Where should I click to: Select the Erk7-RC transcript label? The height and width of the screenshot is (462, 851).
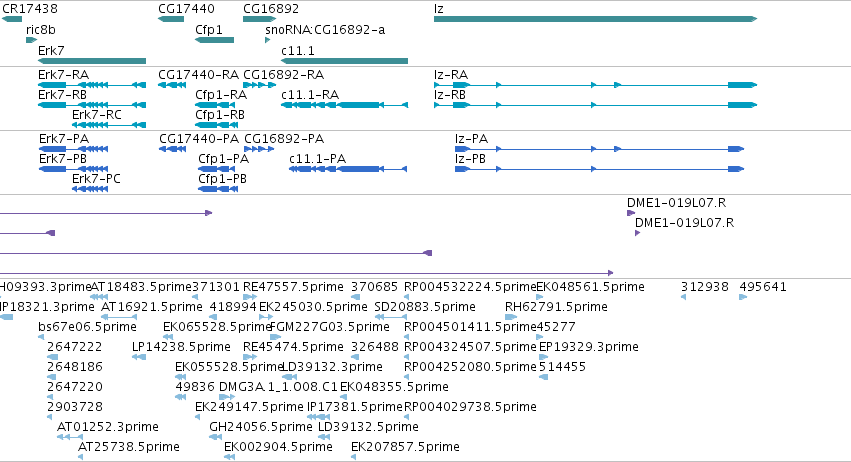pos(97,115)
